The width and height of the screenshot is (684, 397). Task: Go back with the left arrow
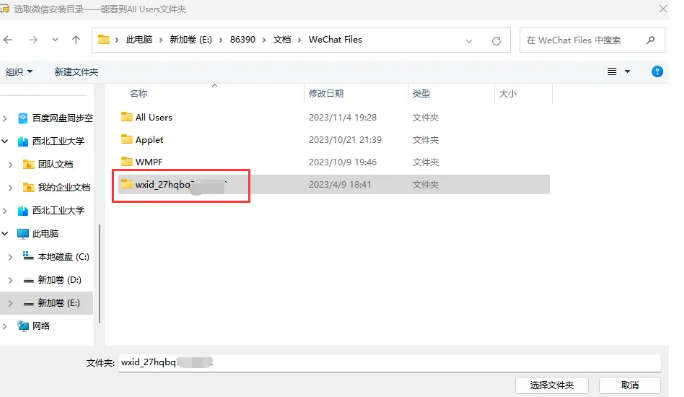point(8,40)
